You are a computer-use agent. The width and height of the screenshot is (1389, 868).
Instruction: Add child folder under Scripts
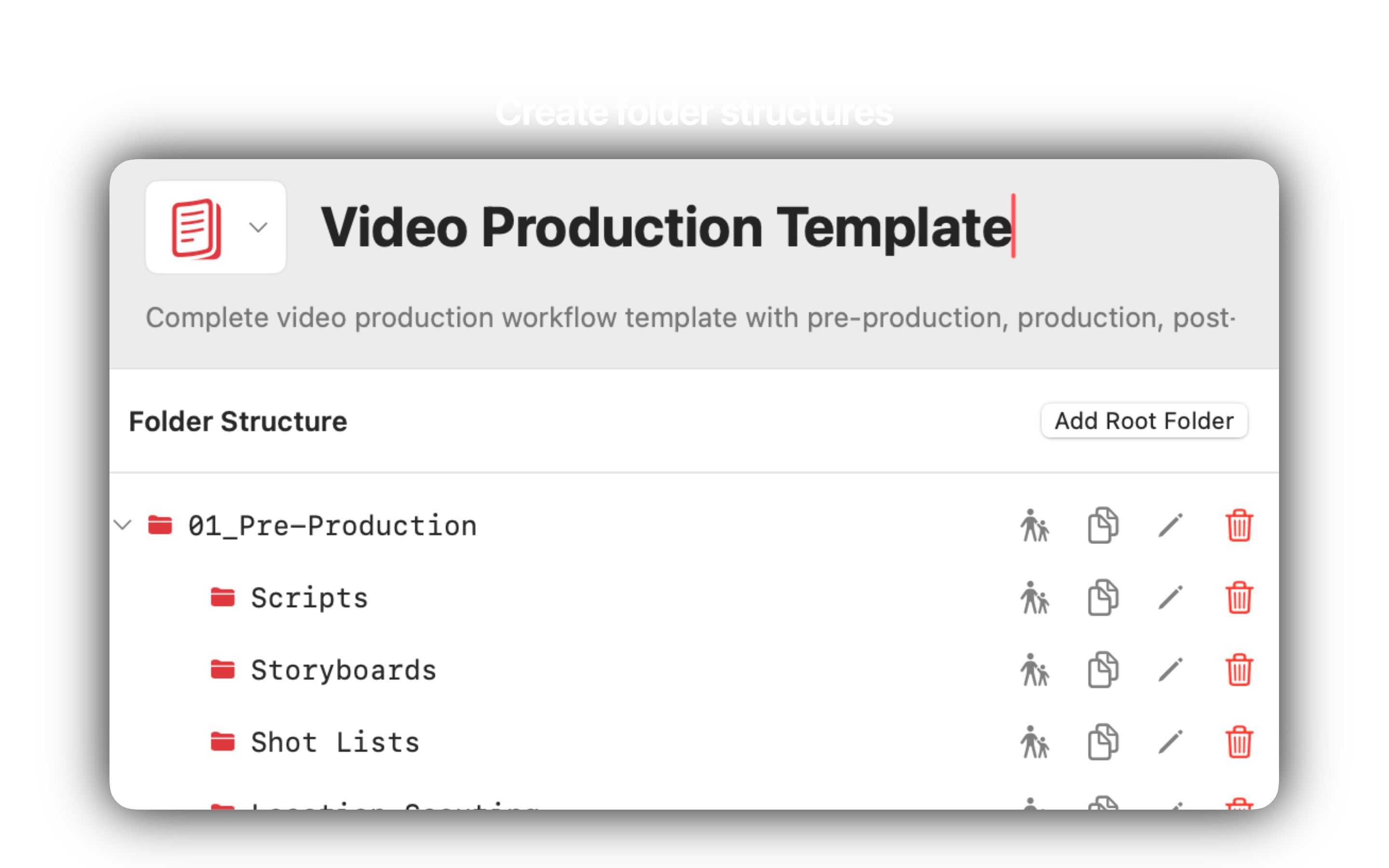click(1035, 597)
